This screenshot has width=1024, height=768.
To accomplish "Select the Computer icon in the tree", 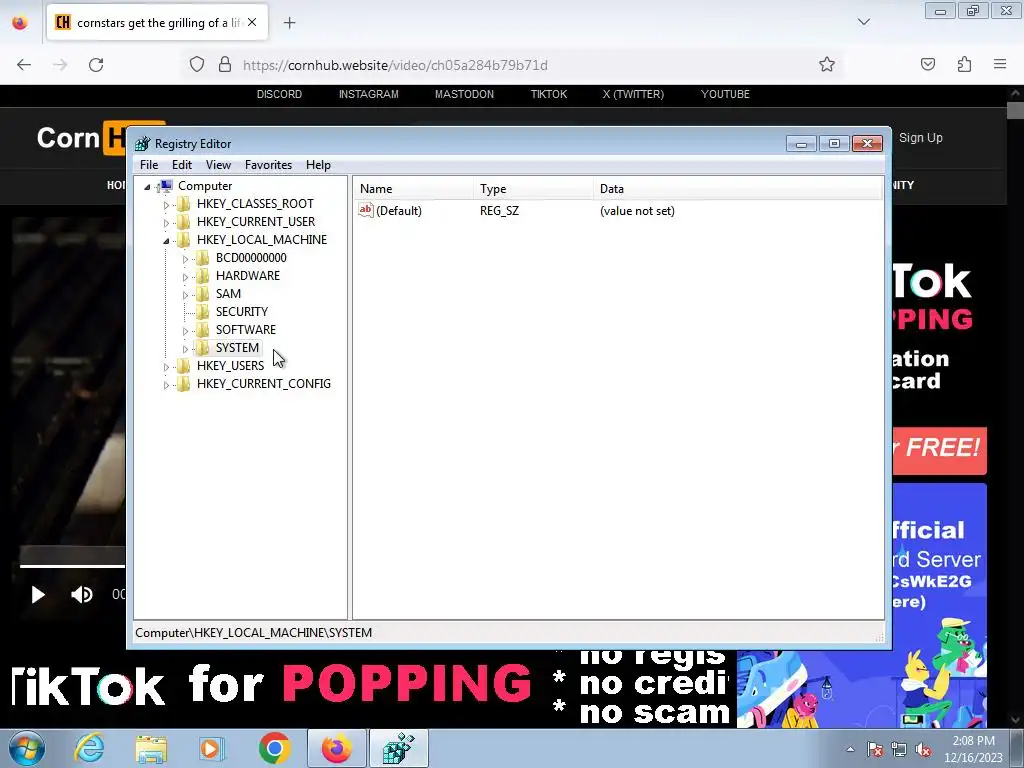I will click(166, 186).
